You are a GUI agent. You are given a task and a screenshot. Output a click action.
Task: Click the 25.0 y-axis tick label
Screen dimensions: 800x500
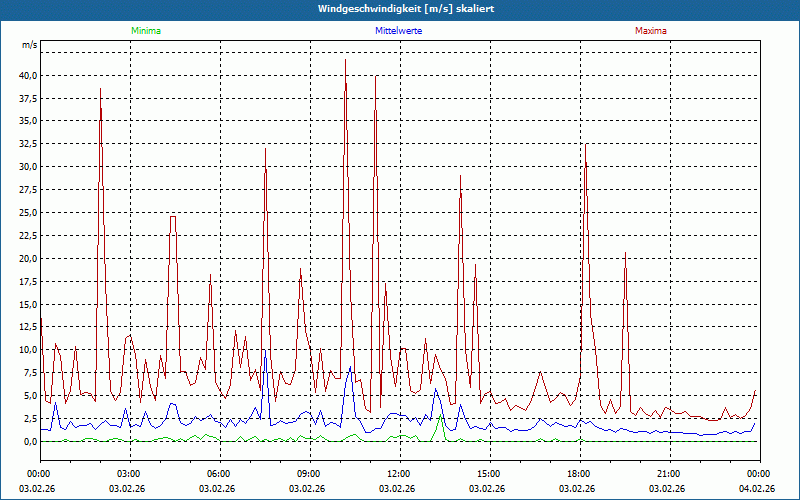click(26, 213)
